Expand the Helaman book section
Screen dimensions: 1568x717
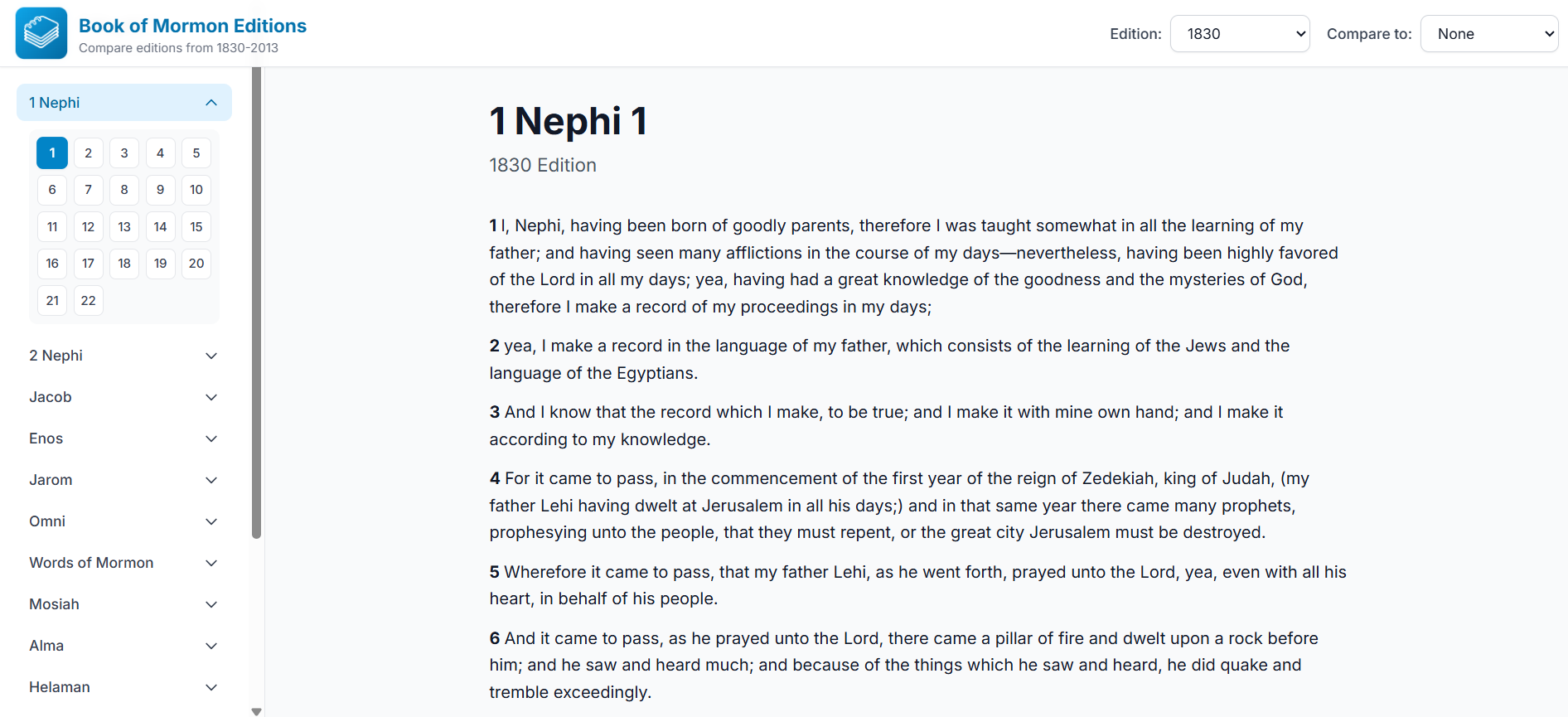click(x=123, y=686)
